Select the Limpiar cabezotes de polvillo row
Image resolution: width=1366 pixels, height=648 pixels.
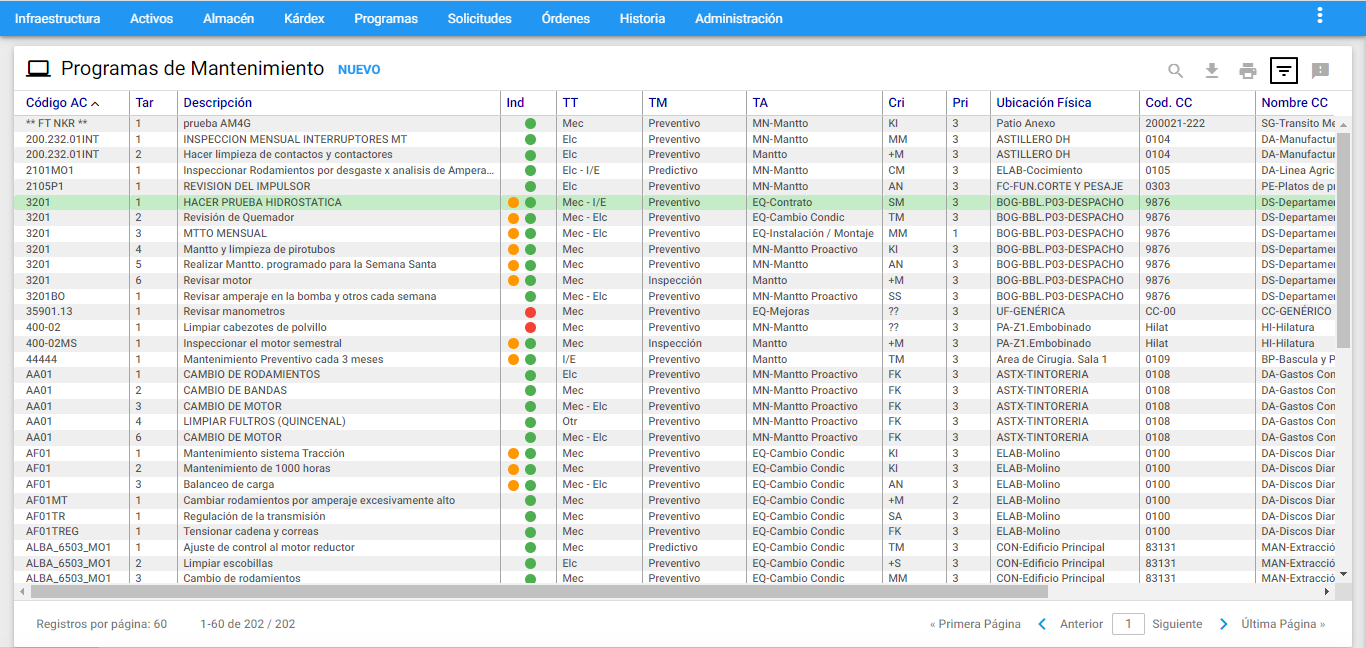click(677, 328)
